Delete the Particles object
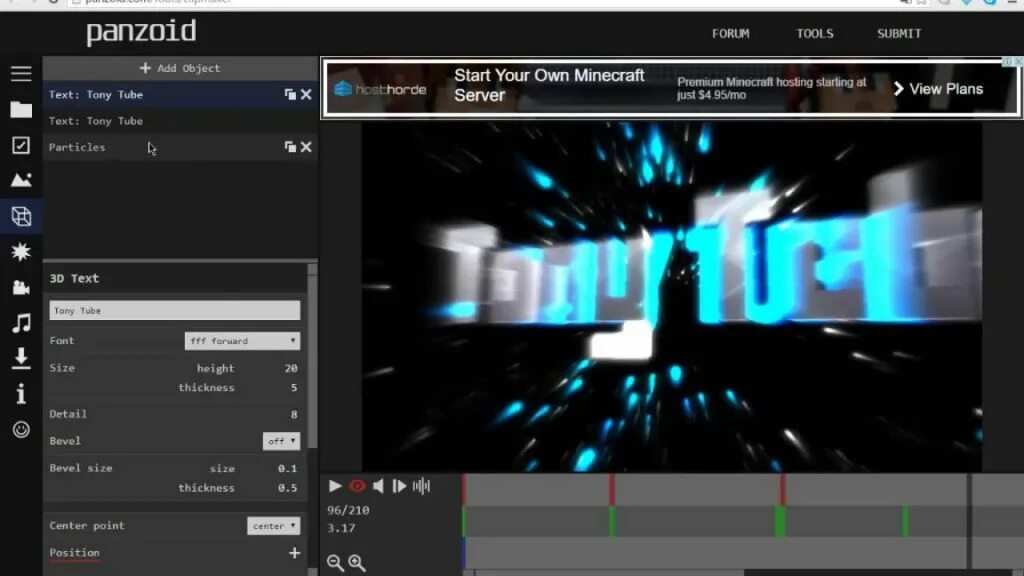Viewport: 1024px width, 576px height. [x=306, y=147]
